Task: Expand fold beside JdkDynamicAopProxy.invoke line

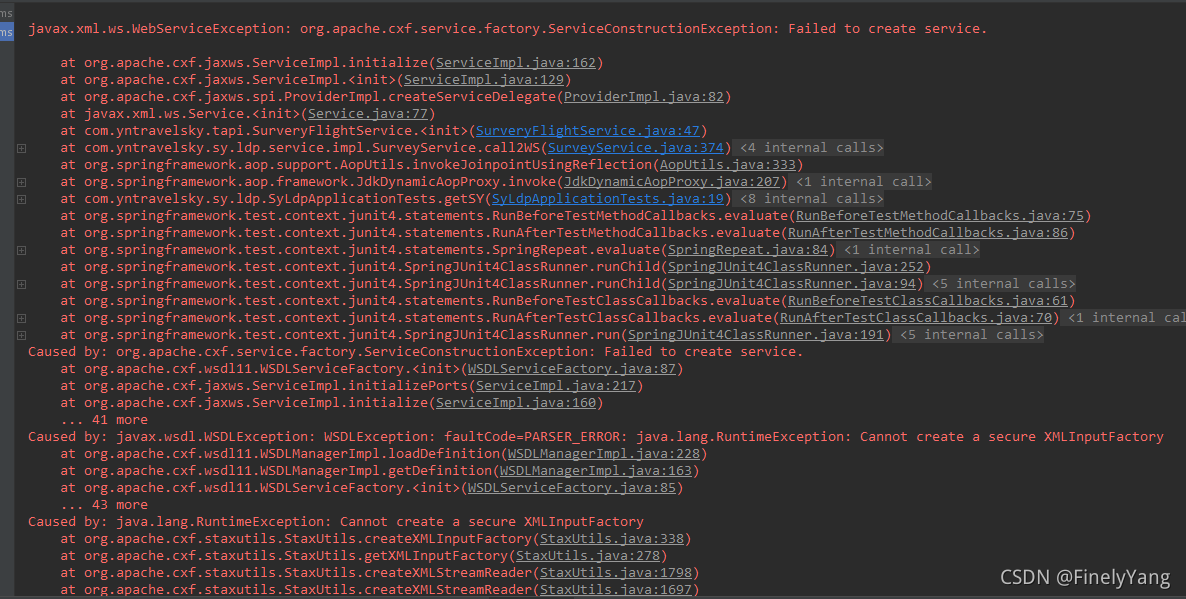Action: tap(21, 182)
